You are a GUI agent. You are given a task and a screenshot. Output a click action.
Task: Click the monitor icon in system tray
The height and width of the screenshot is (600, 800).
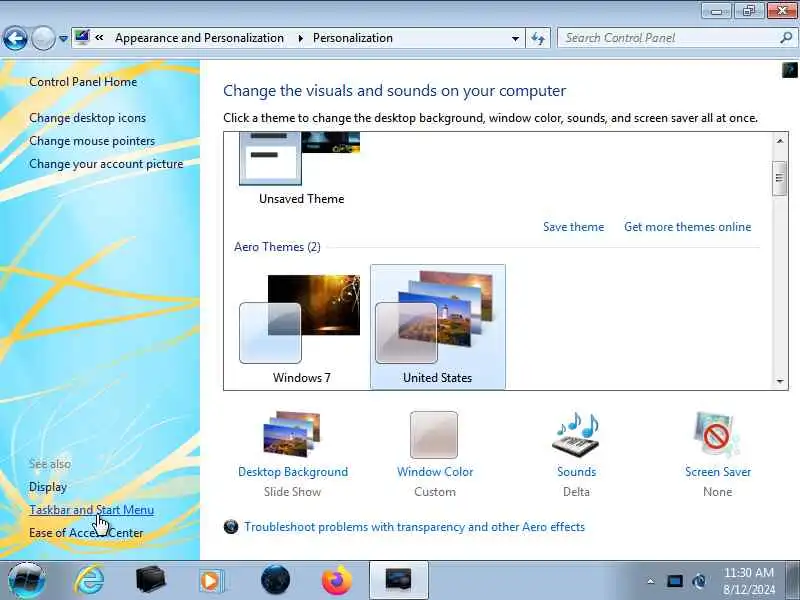pos(674,581)
